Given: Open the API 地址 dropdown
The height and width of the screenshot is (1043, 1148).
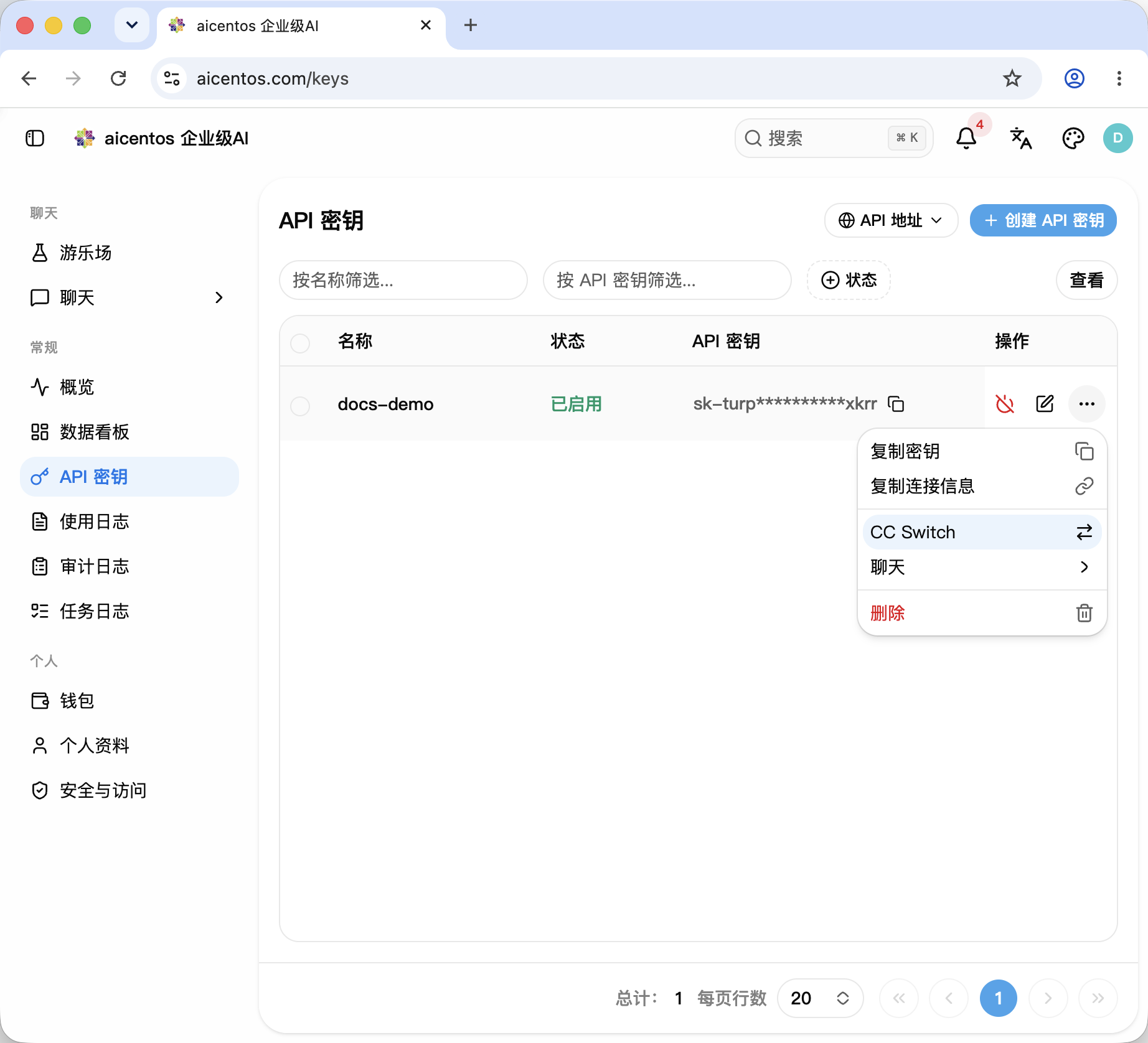Looking at the screenshot, I should click(891, 220).
